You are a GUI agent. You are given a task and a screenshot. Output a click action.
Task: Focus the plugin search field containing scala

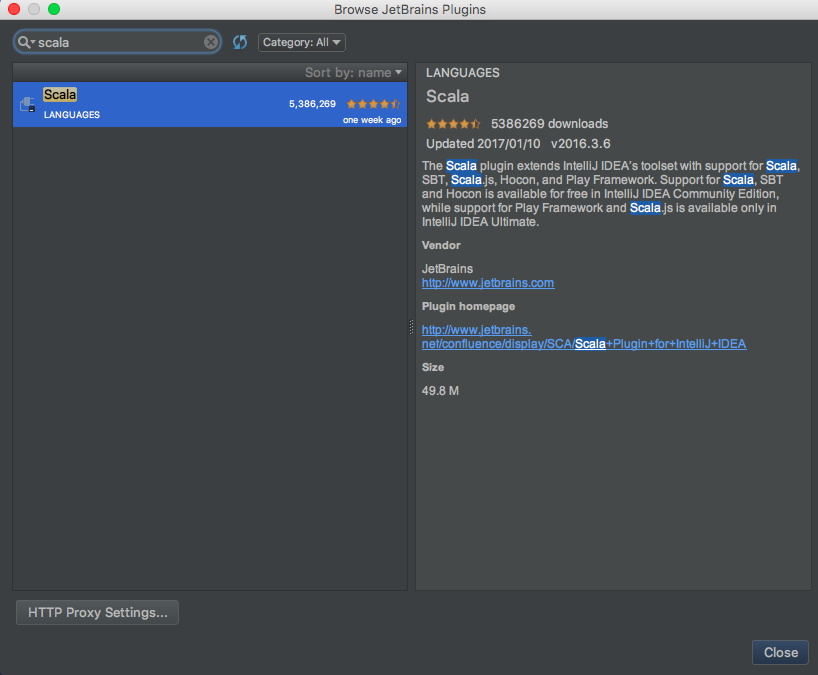point(117,42)
